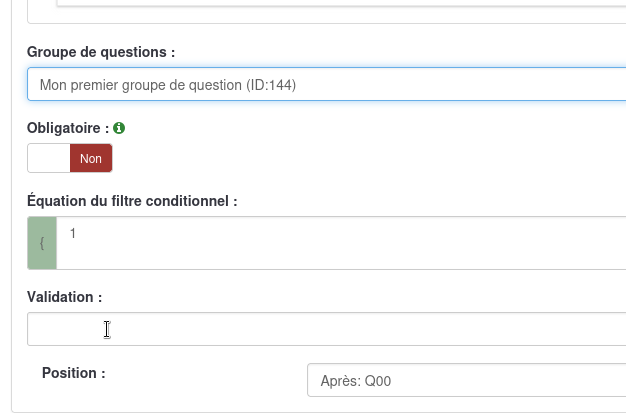Click the "1" value in the equation field
Screen dimensions: 626x413
click(x=73, y=233)
